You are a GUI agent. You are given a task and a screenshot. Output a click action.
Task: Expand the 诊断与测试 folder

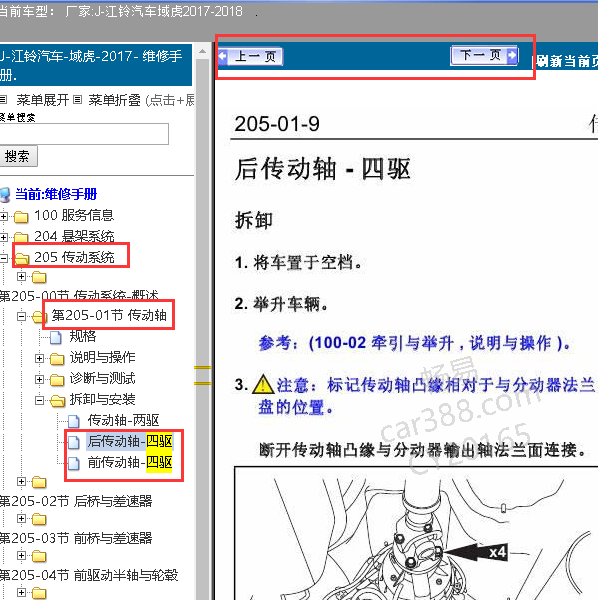[39, 379]
